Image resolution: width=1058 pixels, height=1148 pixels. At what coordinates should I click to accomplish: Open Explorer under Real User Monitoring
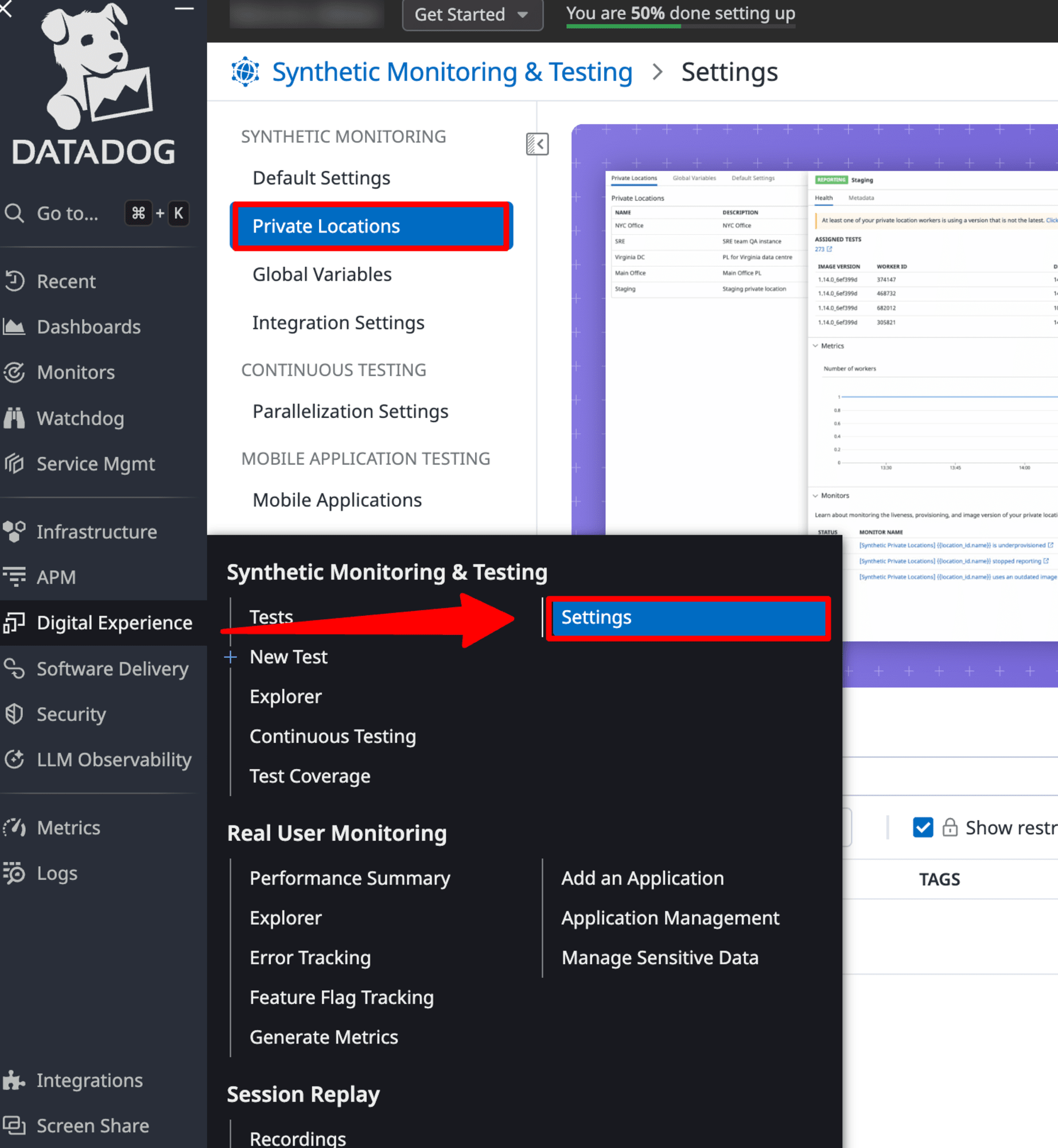pos(286,918)
